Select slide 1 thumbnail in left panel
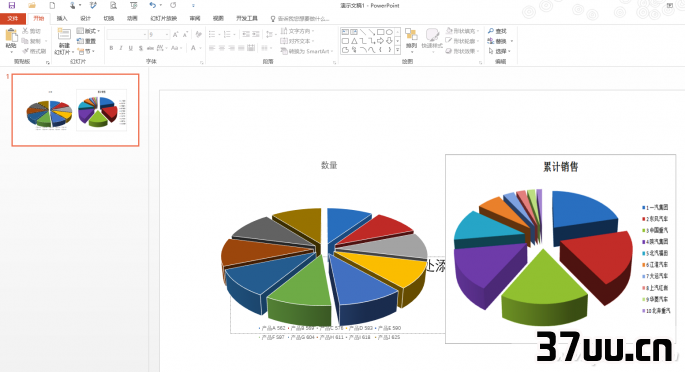The width and height of the screenshot is (685, 372). [x=76, y=110]
